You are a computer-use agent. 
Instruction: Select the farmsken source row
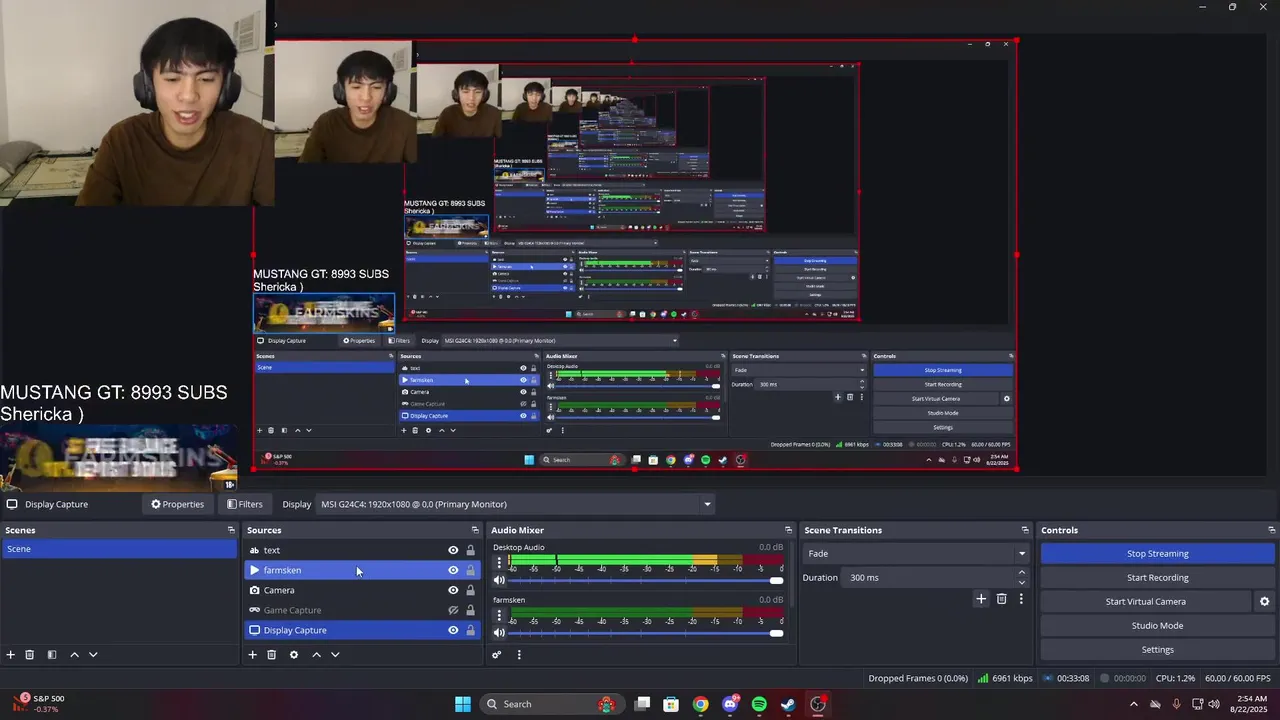pyautogui.click(x=363, y=570)
